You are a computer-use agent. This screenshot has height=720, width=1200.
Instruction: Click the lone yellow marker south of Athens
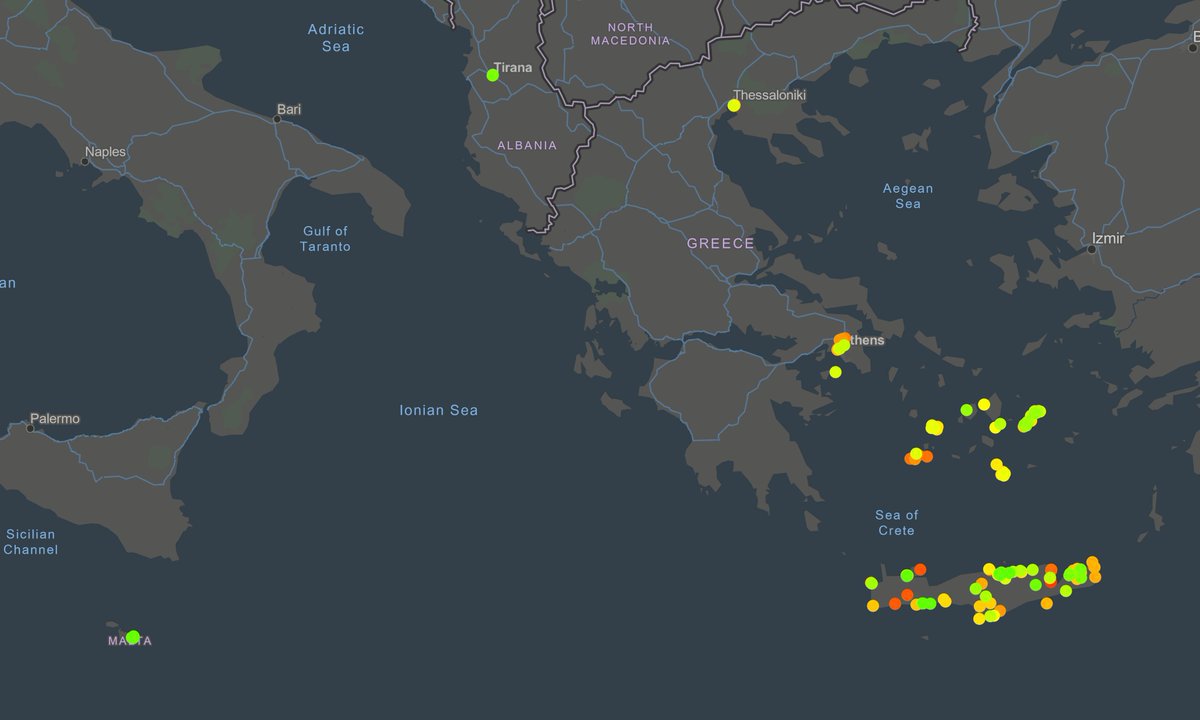coord(835,372)
